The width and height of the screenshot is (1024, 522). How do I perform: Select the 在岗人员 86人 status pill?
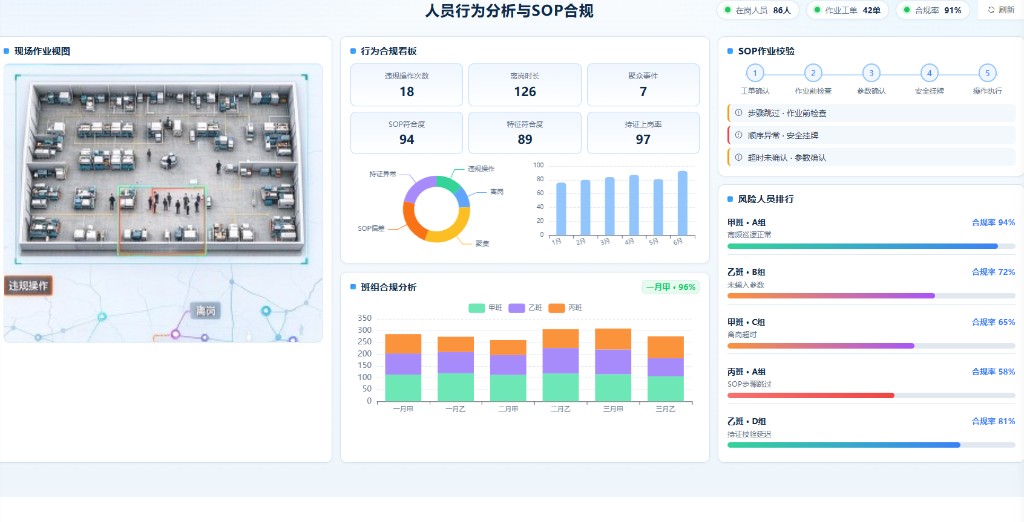pyautogui.click(x=758, y=10)
